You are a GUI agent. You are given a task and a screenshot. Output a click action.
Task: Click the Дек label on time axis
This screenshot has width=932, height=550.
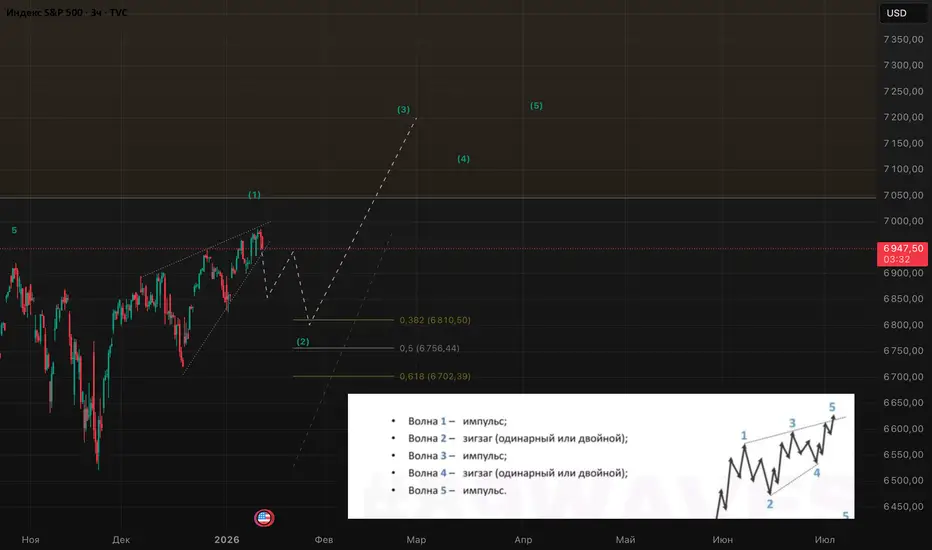tap(121, 539)
